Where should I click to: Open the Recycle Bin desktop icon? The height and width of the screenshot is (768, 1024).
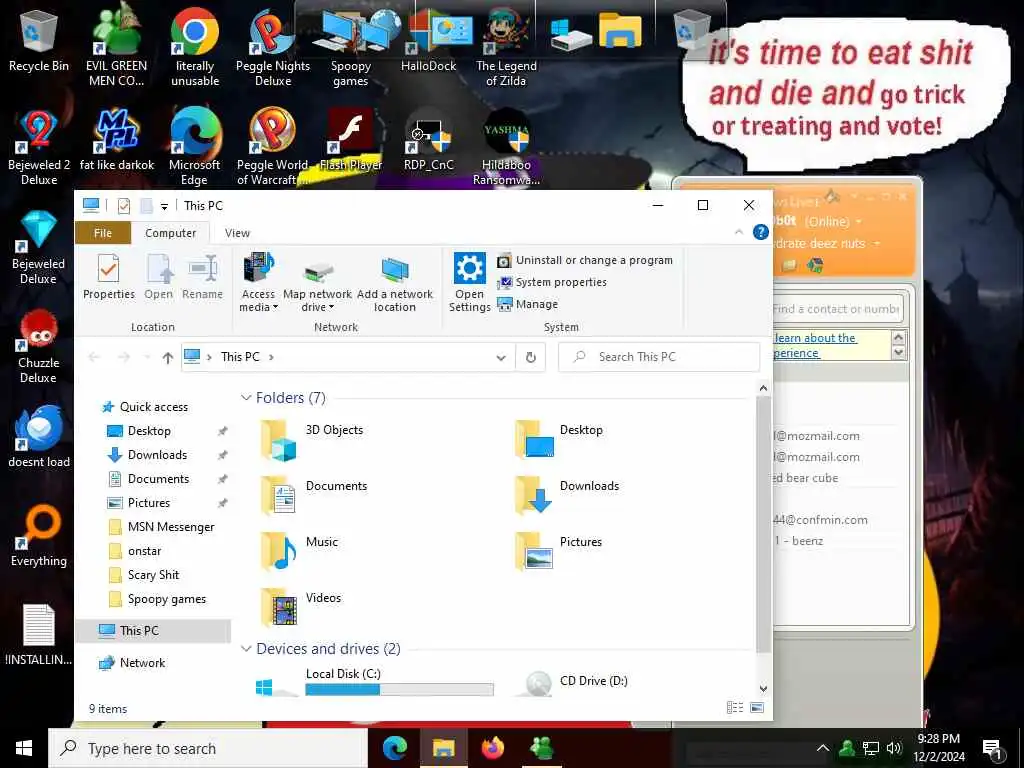click(x=39, y=42)
